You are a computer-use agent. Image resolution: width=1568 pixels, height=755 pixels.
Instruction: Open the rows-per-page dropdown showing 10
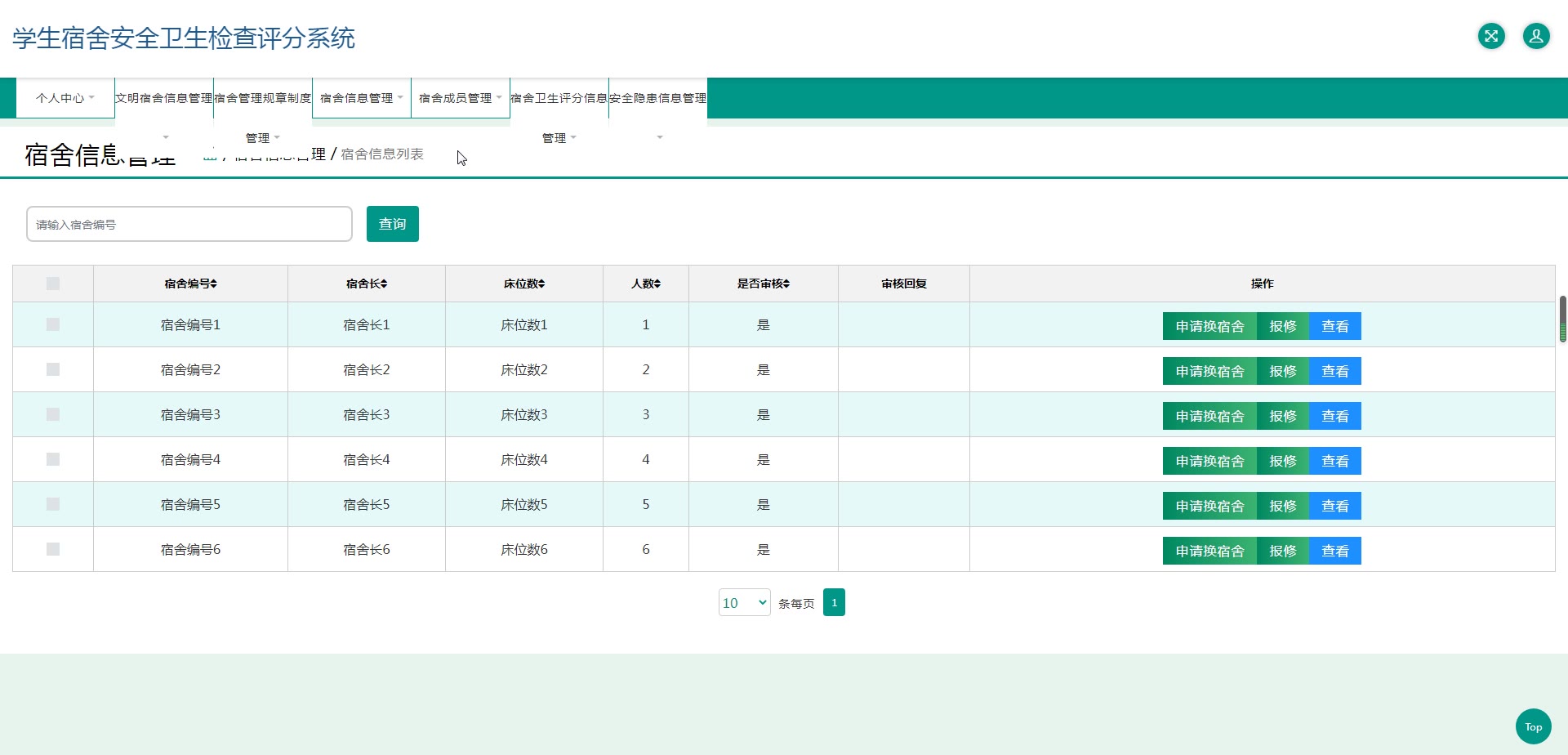tap(744, 602)
